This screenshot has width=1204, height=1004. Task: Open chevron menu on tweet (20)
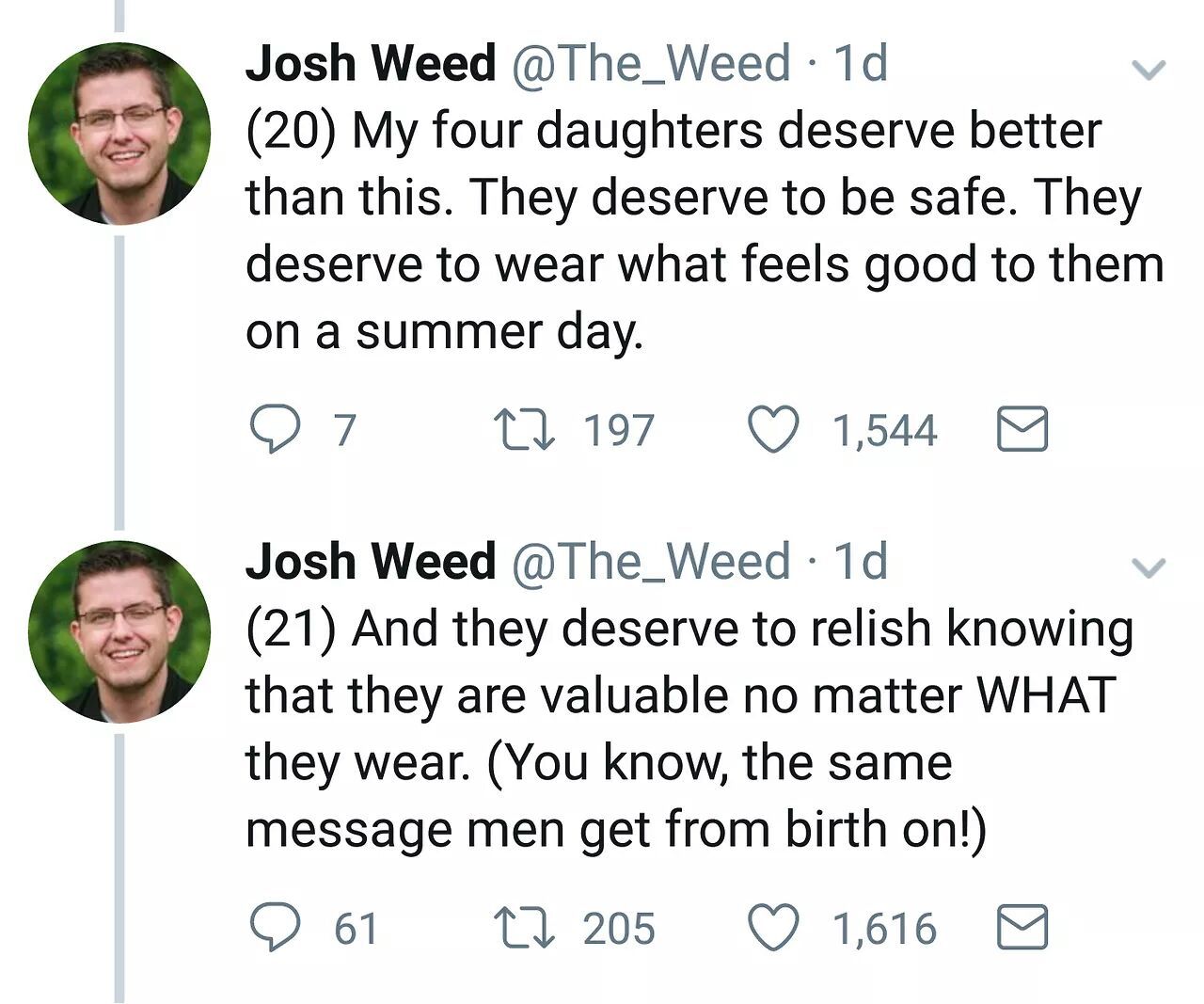pos(1148,70)
